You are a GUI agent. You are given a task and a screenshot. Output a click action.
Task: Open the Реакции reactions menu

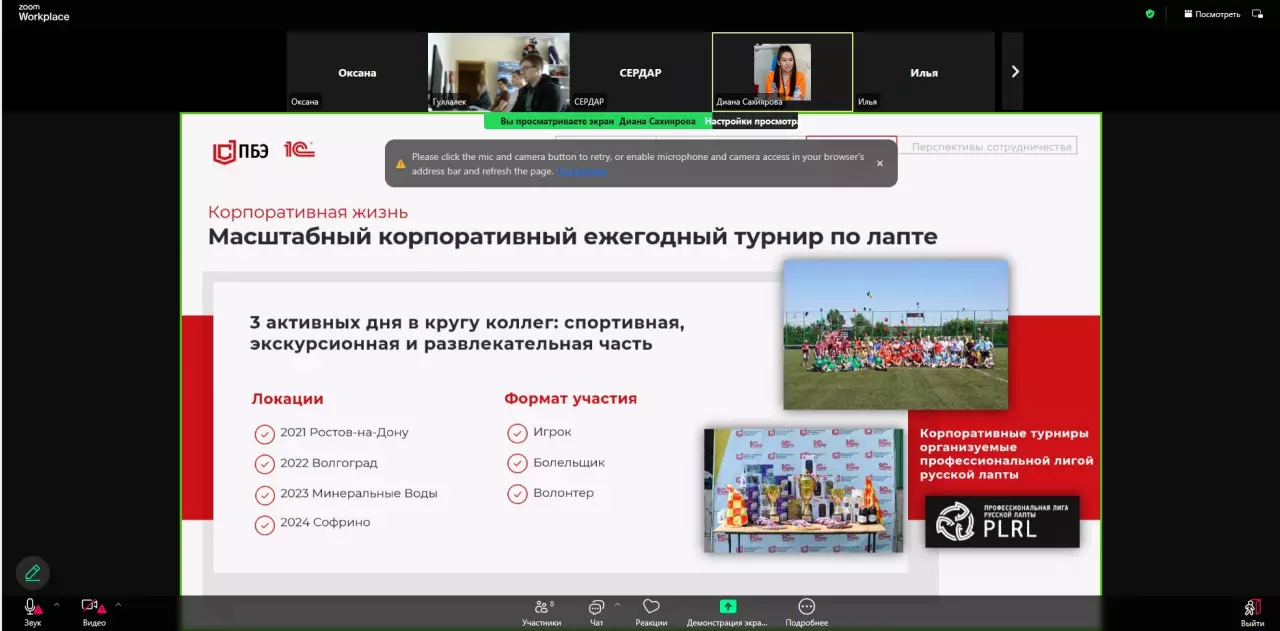(x=651, y=608)
